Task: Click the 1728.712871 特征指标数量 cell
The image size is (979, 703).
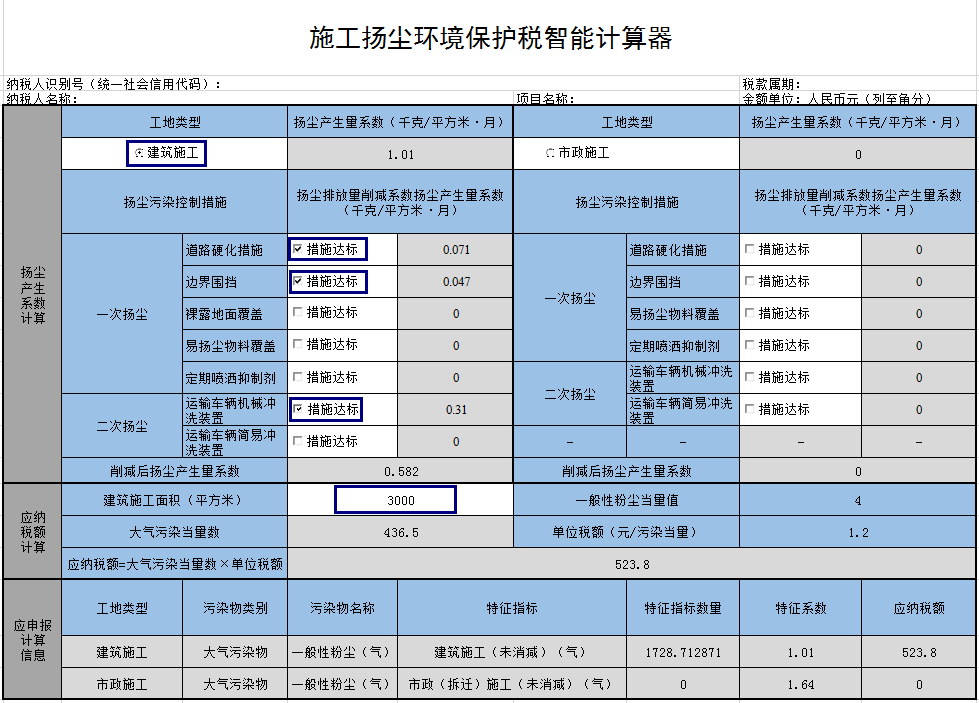Action: [683, 652]
